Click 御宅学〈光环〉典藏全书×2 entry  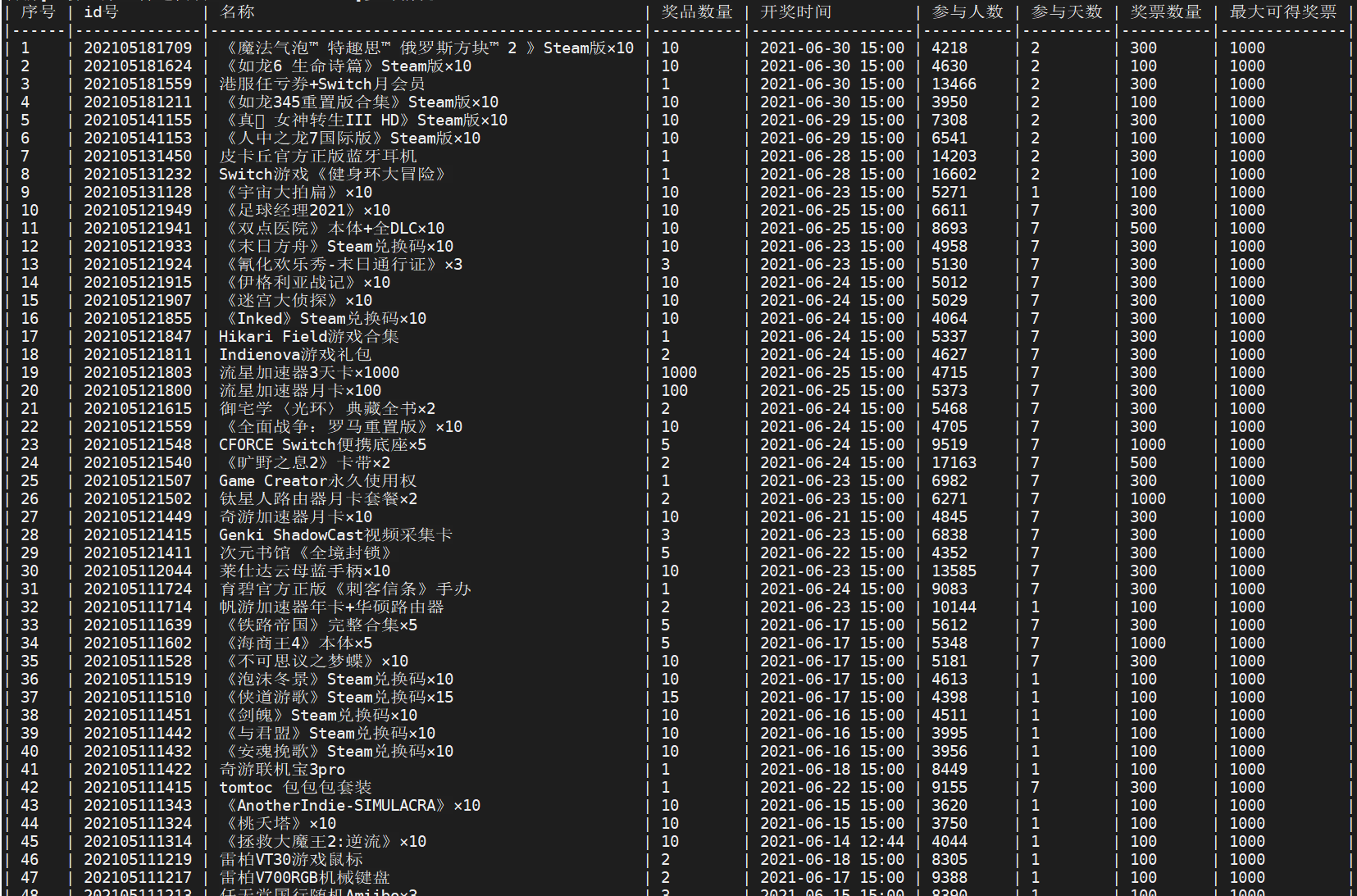327,409
